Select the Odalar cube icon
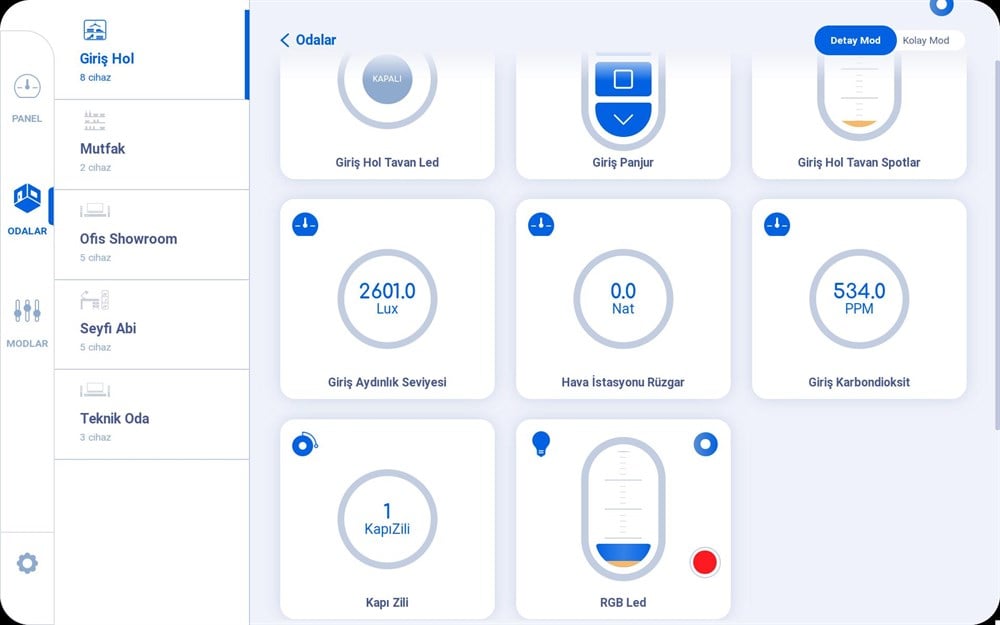Screen dimensions: 1000x625 tap(27, 198)
